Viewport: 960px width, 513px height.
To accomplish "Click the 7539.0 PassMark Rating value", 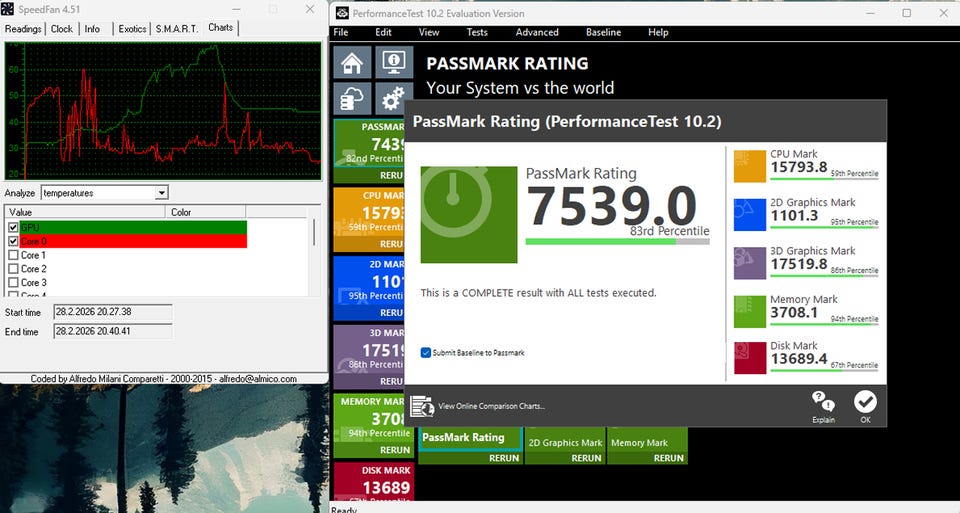I will 611,206.
